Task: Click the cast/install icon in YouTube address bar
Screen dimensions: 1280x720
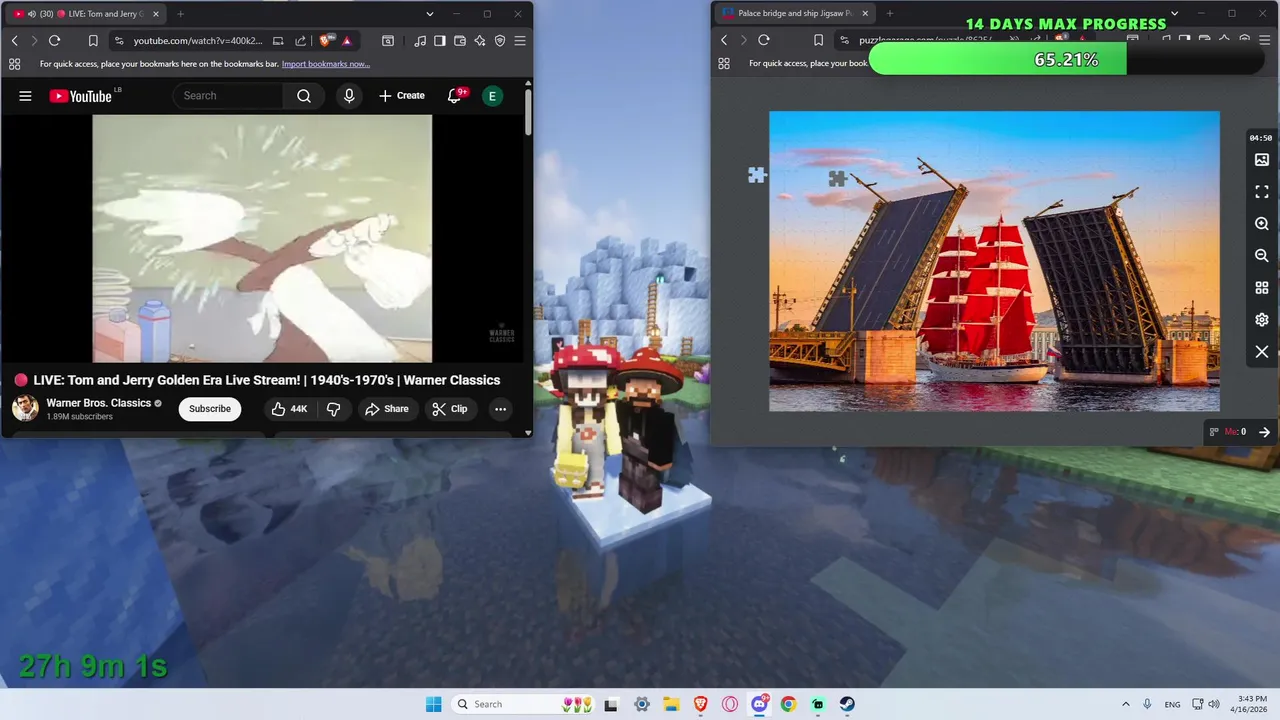Action: [278, 40]
